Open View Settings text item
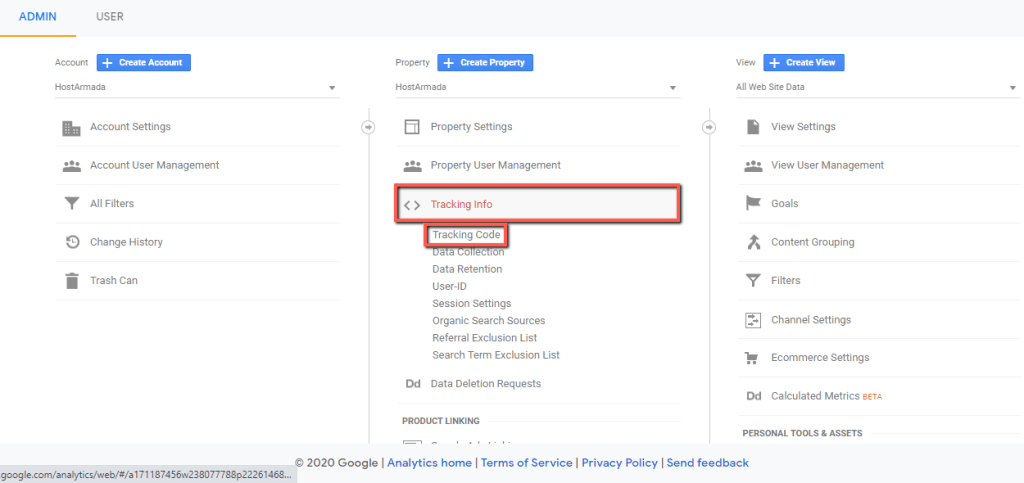The height and width of the screenshot is (483, 1024). tap(803, 127)
